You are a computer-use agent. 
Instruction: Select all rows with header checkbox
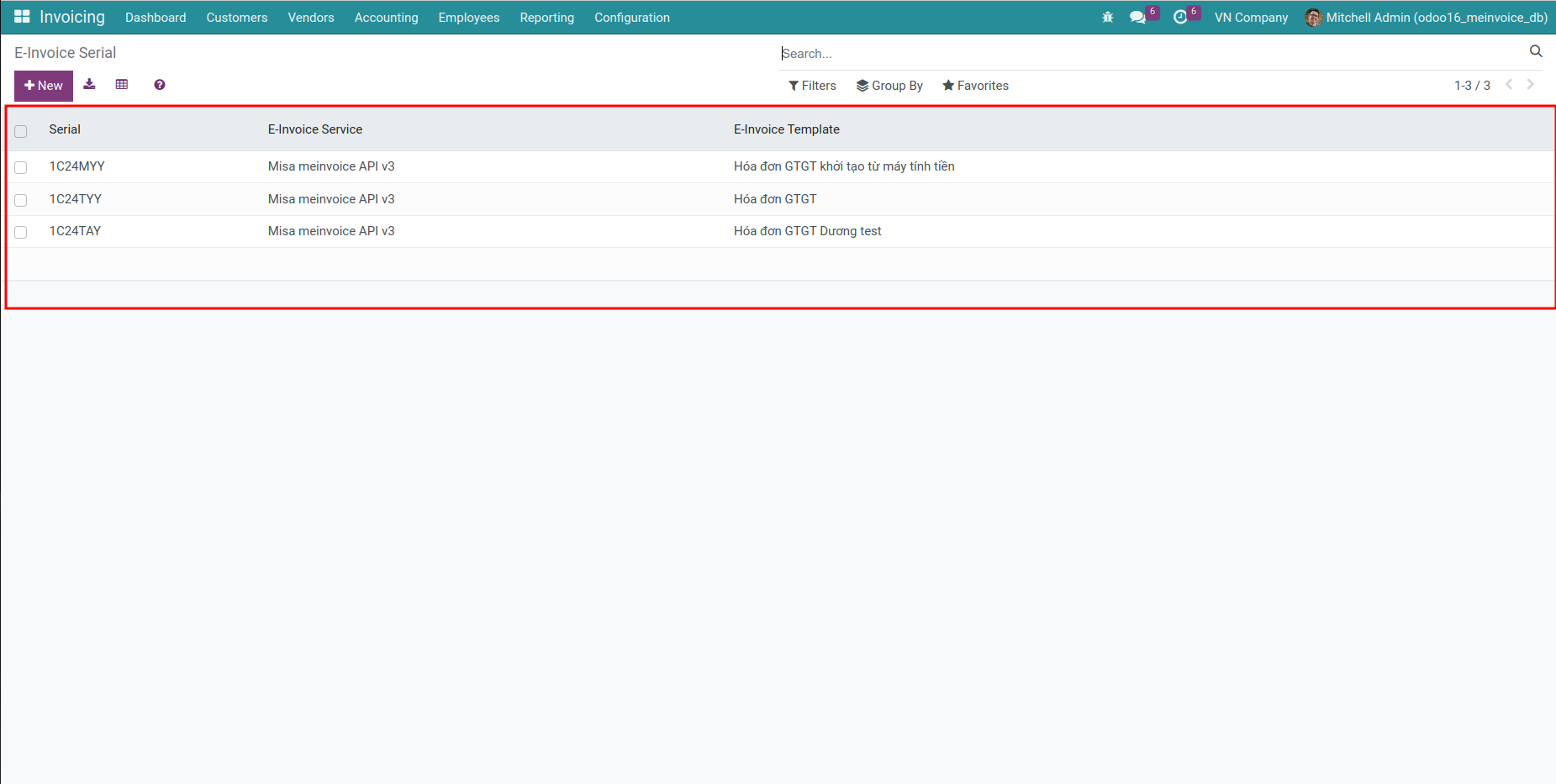coord(21,131)
